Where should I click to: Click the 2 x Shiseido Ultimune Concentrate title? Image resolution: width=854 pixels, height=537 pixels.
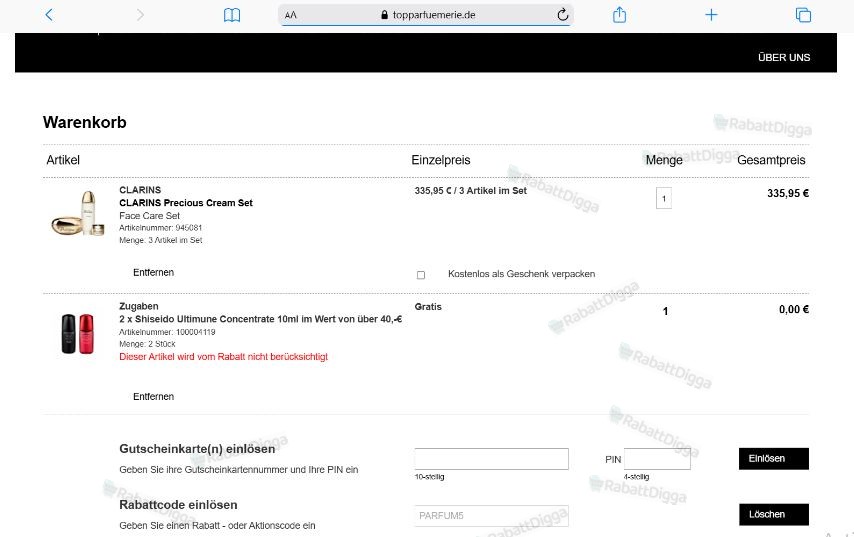pyautogui.click(x=260, y=319)
